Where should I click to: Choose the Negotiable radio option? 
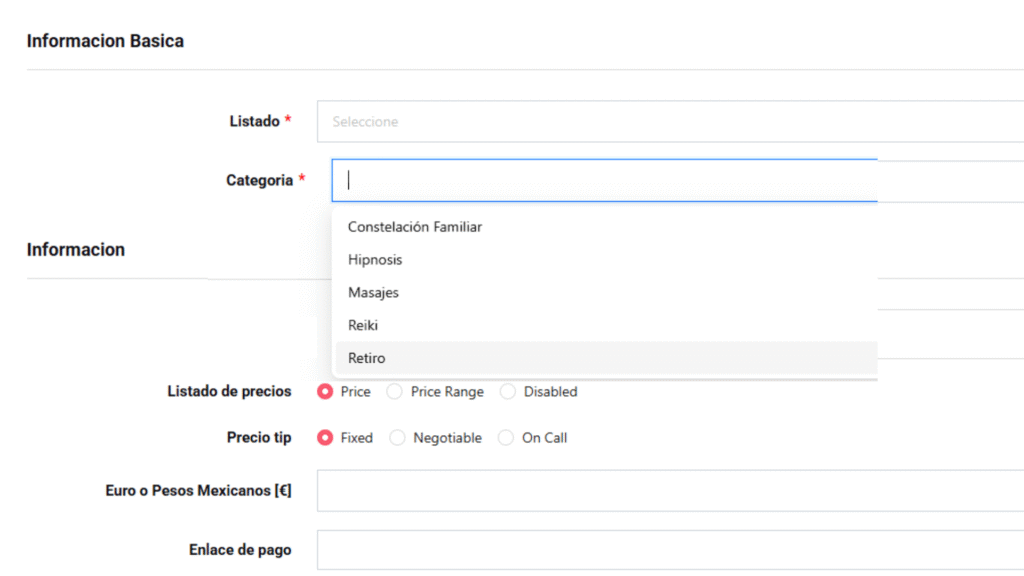397,438
